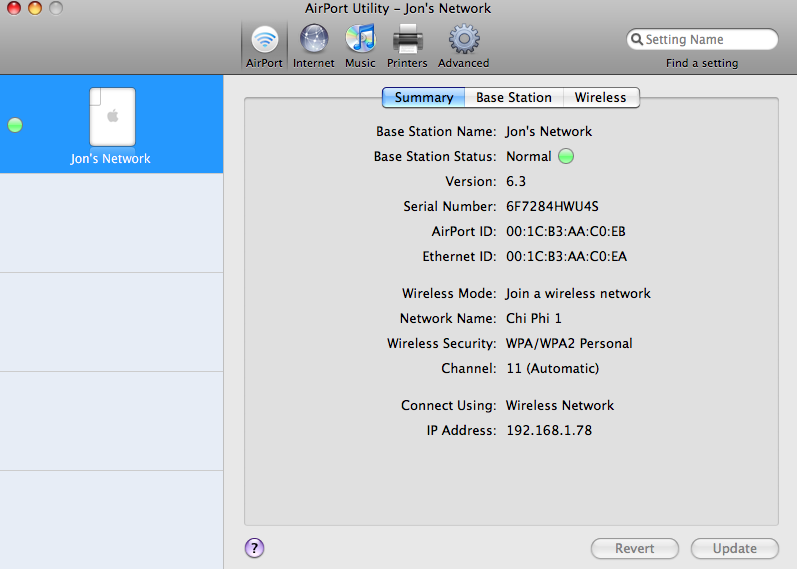The image size is (797, 569).
Task: Click the yellow minimize window button
Action: [x=35, y=8]
